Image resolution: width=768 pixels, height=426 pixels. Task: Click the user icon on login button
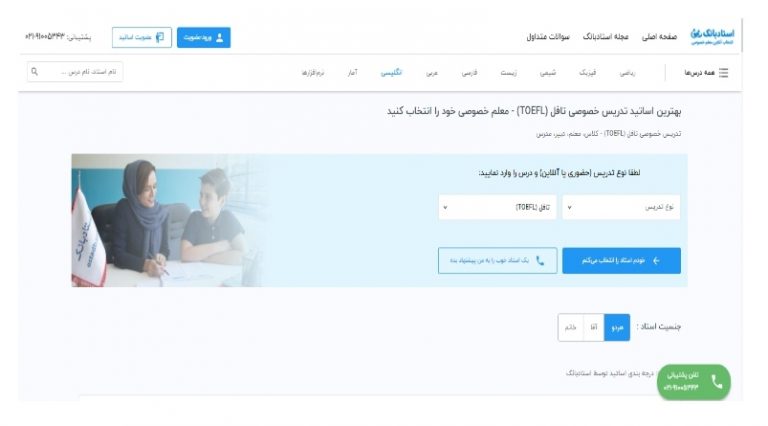pyautogui.click(x=219, y=38)
